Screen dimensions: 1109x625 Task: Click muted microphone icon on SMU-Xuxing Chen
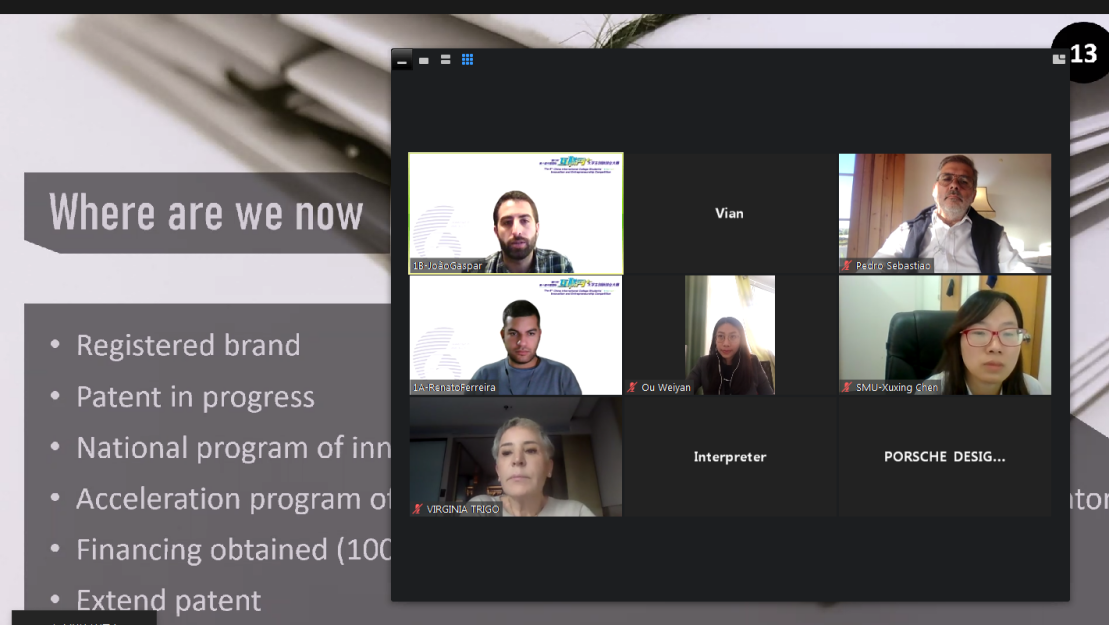pos(847,387)
